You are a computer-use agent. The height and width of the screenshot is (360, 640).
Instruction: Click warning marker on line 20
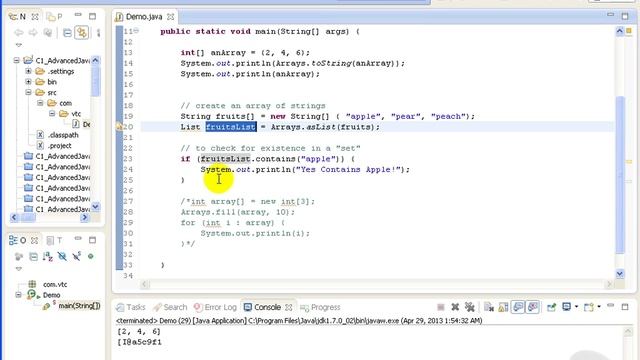click(119, 127)
